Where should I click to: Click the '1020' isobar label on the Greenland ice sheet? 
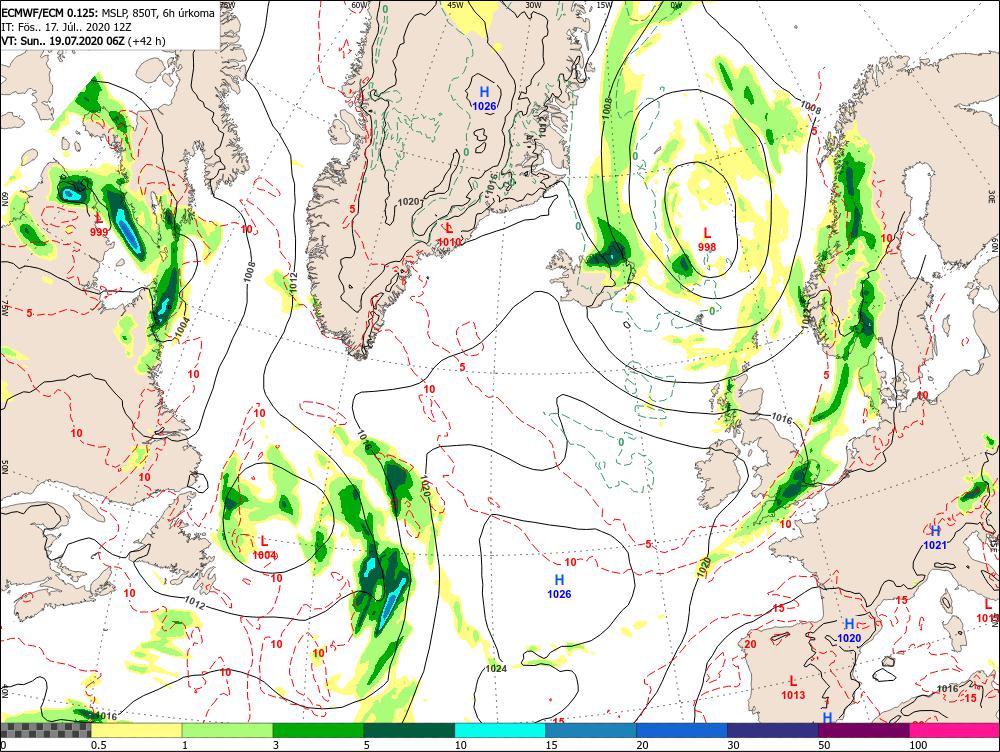tap(408, 202)
